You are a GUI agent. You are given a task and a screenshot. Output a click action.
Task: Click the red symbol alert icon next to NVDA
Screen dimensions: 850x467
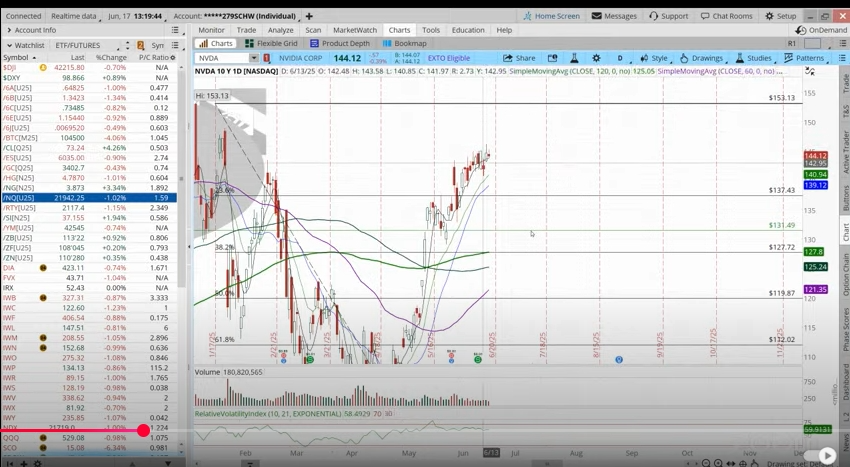(267, 58)
